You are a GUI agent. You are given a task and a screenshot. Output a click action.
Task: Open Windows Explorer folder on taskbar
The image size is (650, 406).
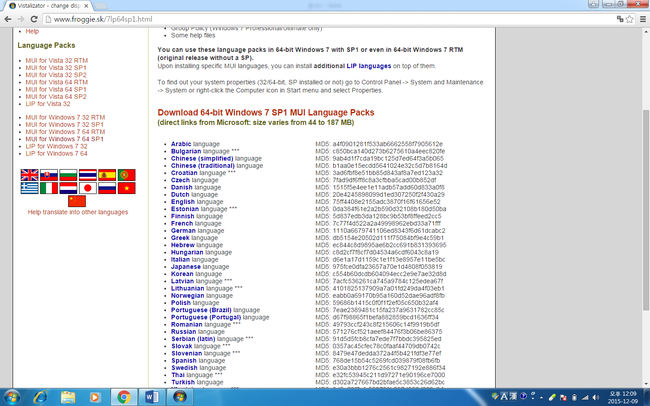[68, 397]
